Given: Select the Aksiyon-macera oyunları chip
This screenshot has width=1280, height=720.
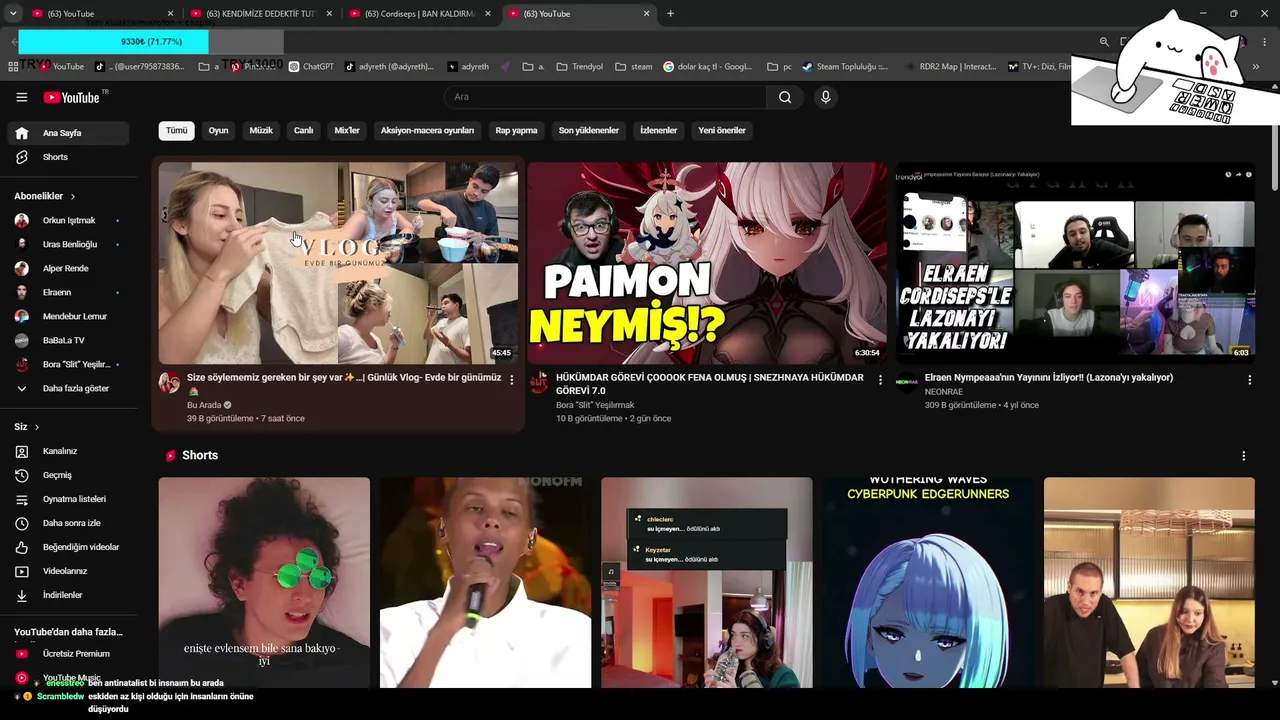Looking at the screenshot, I should pos(427,131).
